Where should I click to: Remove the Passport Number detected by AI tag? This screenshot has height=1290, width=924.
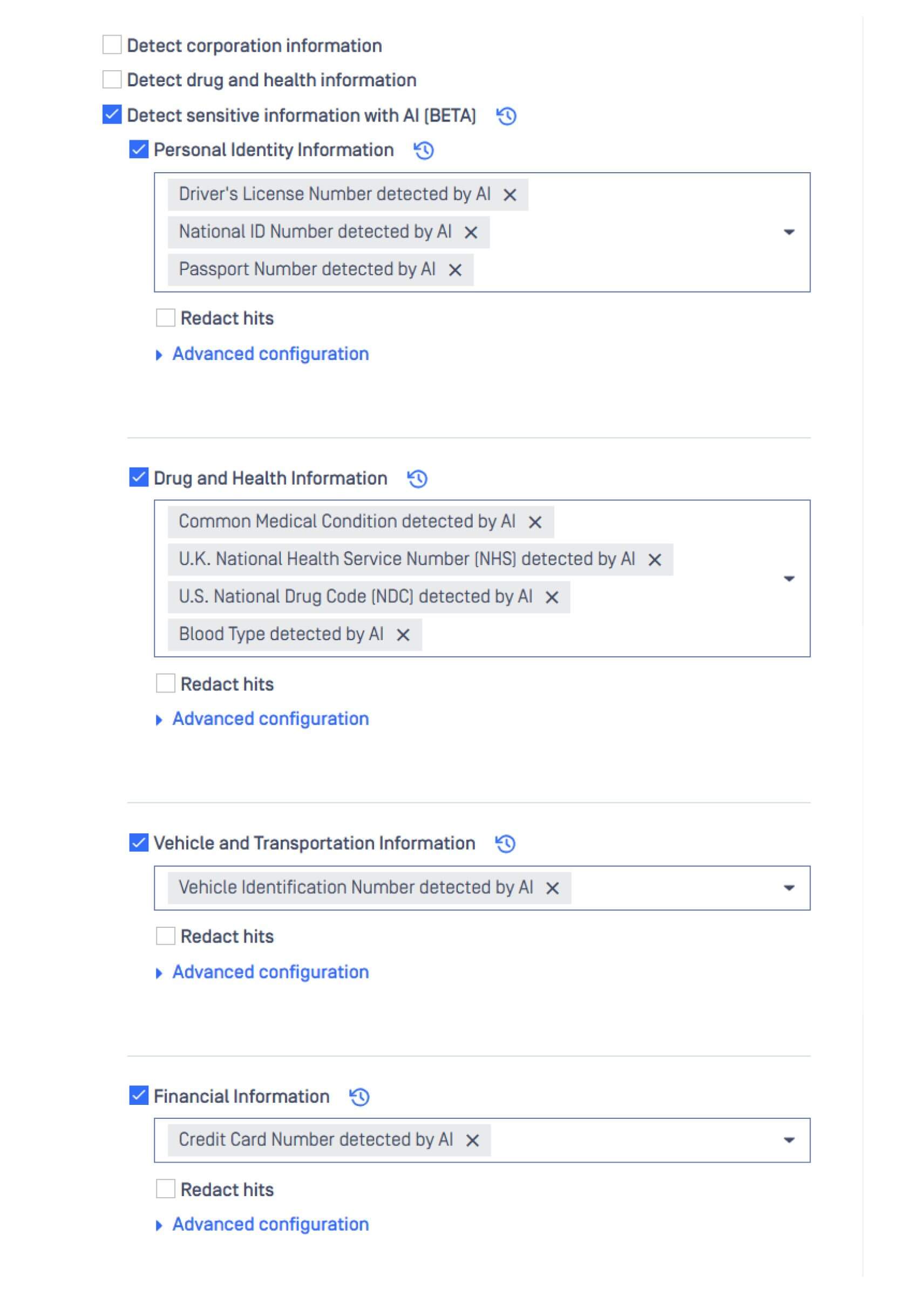(x=455, y=269)
